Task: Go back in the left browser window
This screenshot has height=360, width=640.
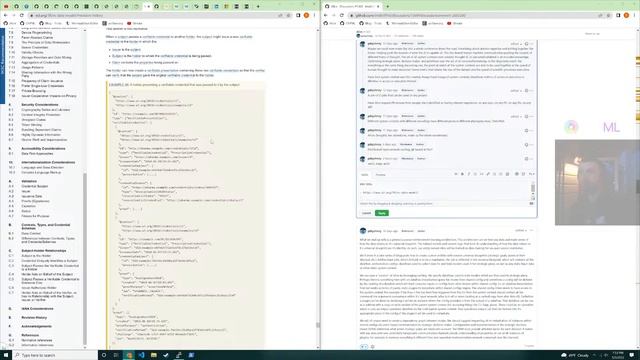Action: [x=5, y=15]
